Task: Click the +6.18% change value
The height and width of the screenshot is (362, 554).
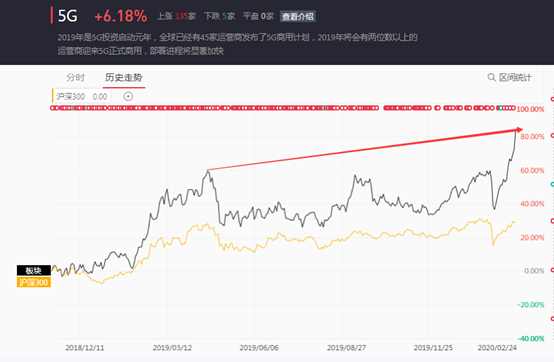Action: pos(120,16)
